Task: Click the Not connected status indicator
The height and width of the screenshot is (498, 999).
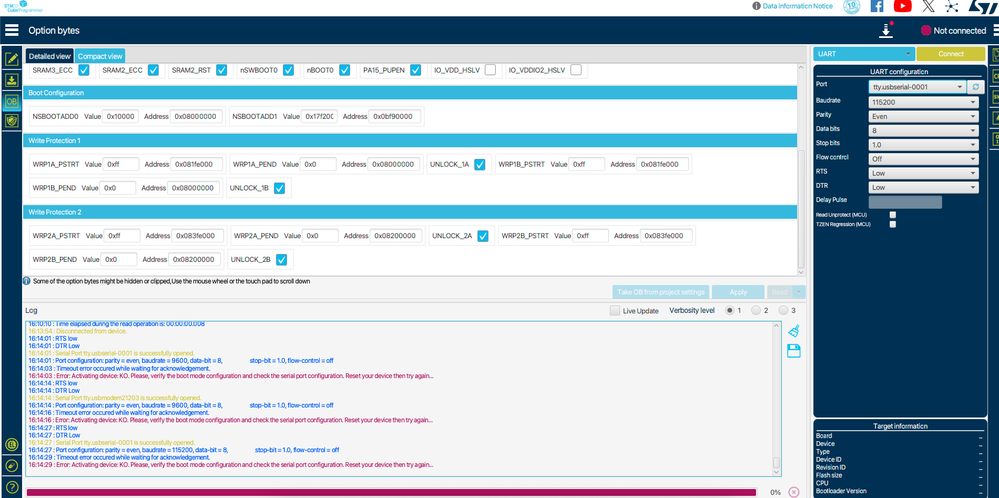Action: click(x=952, y=31)
